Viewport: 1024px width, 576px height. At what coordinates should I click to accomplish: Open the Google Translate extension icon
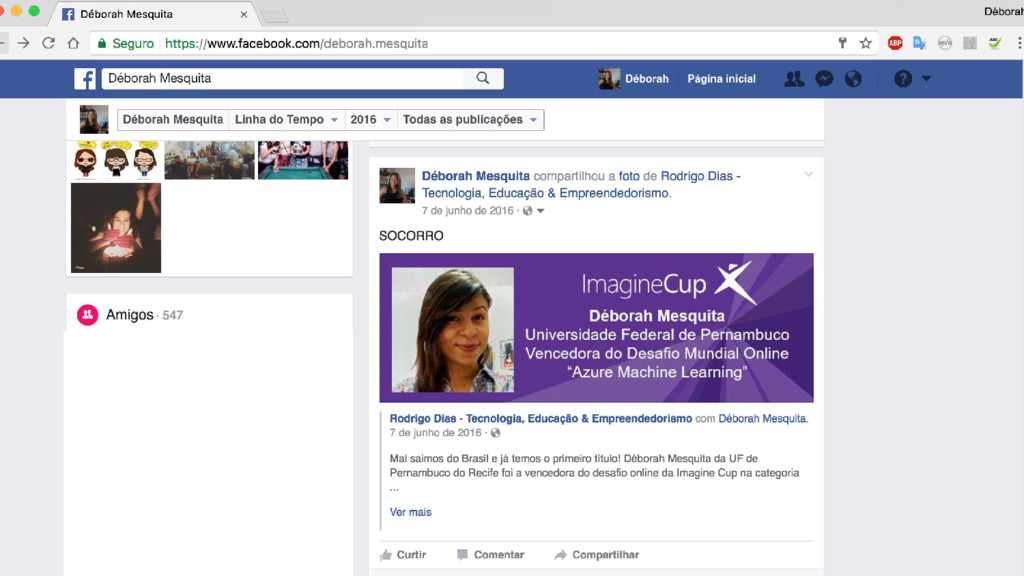(x=920, y=43)
